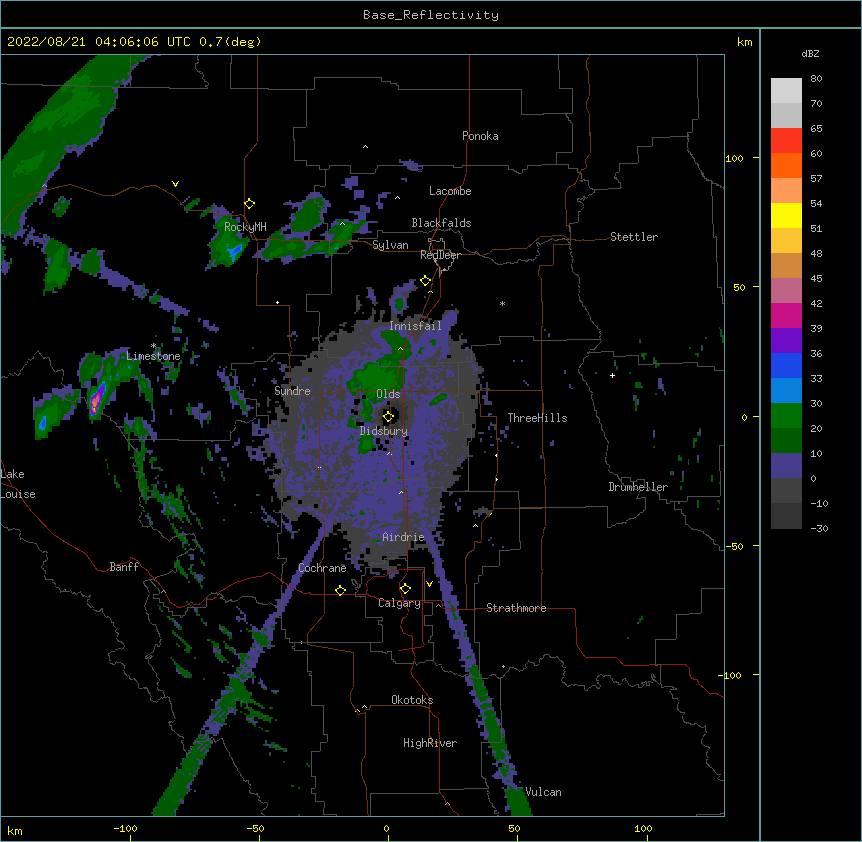Viewport: 862px width, 842px height.
Task: Pick the purple swatch between 39 and 36
Action: pyautogui.click(x=786, y=341)
